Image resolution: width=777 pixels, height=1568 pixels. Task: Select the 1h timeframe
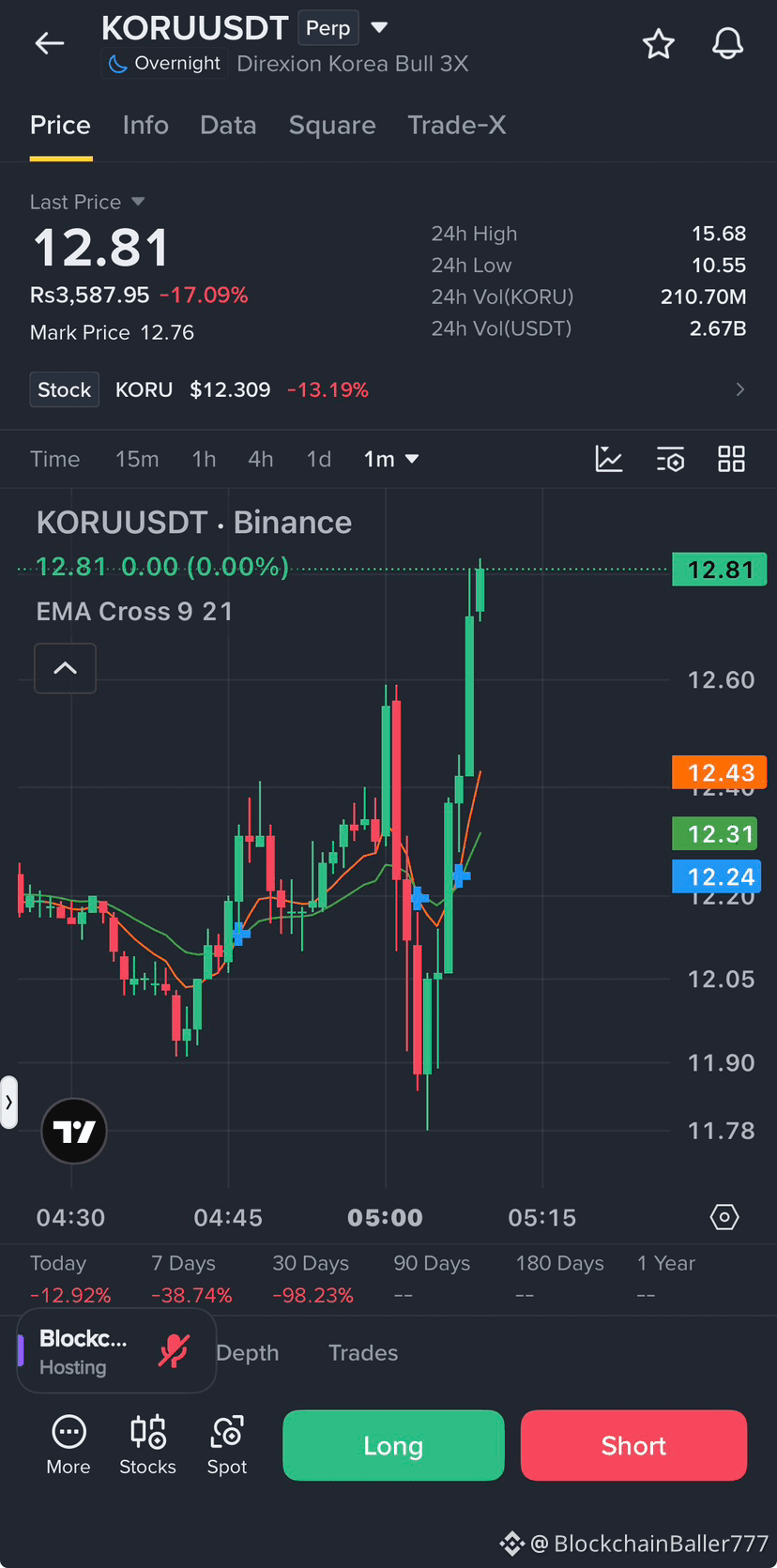(x=204, y=459)
